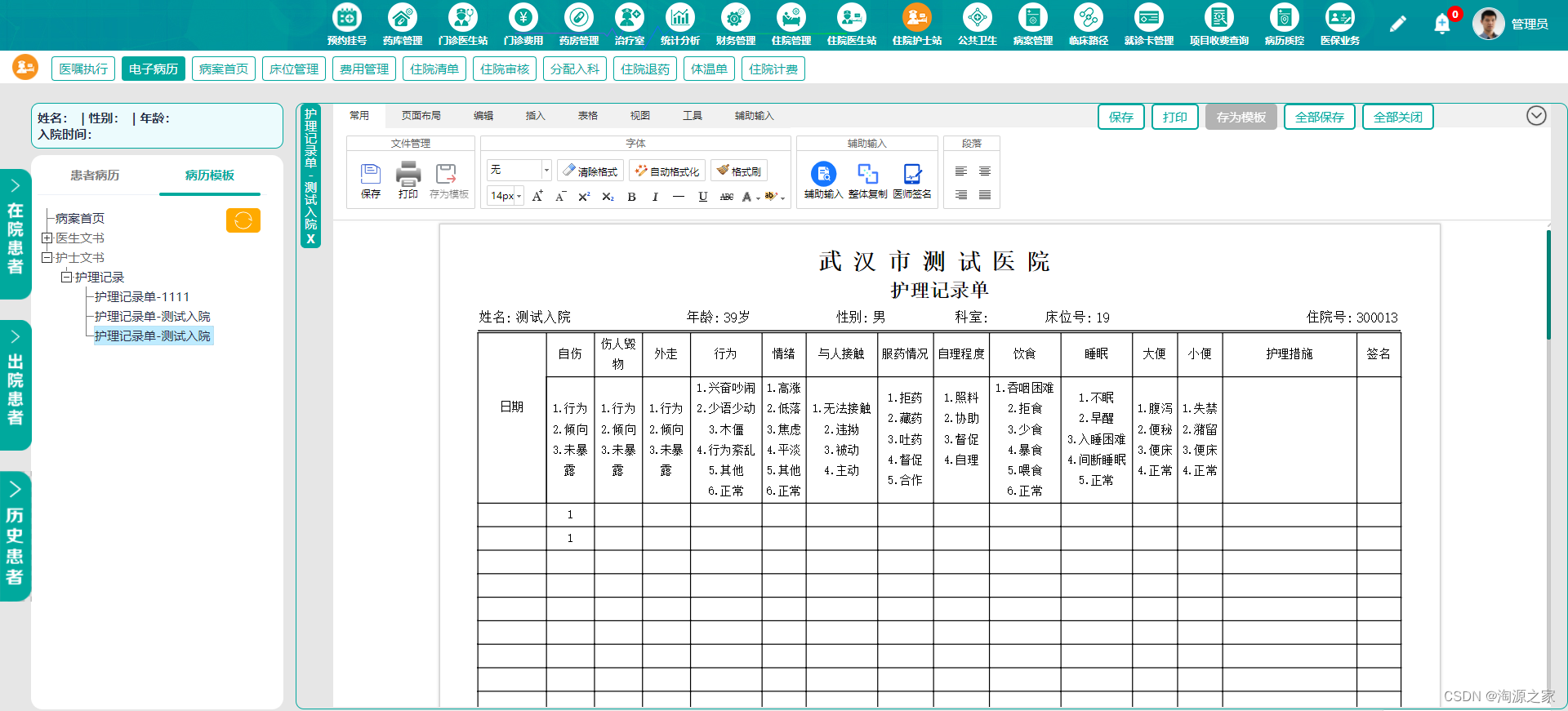The width and height of the screenshot is (1568, 711).
Task: Toggle align left in 段落 group
Action: tap(961, 171)
